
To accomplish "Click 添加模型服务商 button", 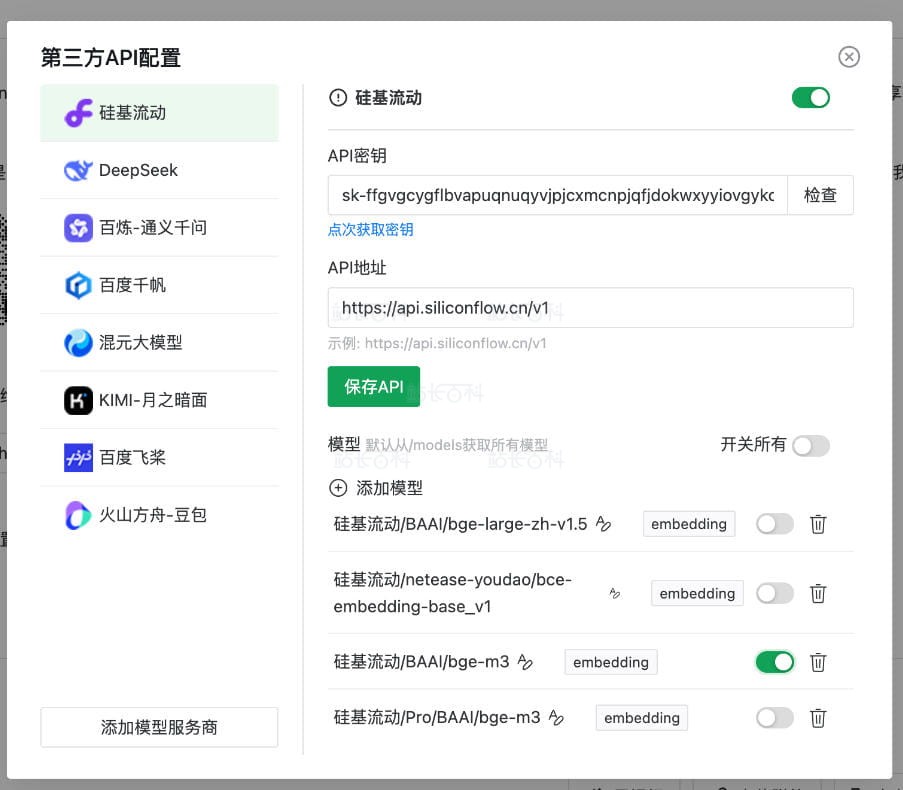I will (159, 727).
